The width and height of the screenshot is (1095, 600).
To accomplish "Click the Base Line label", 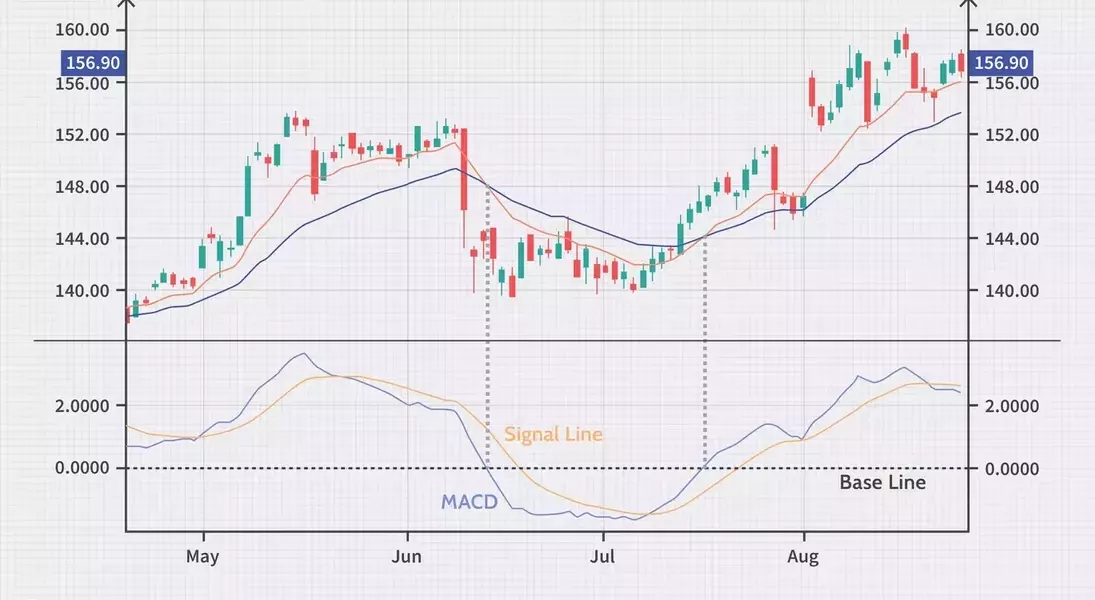I will click(x=883, y=483).
